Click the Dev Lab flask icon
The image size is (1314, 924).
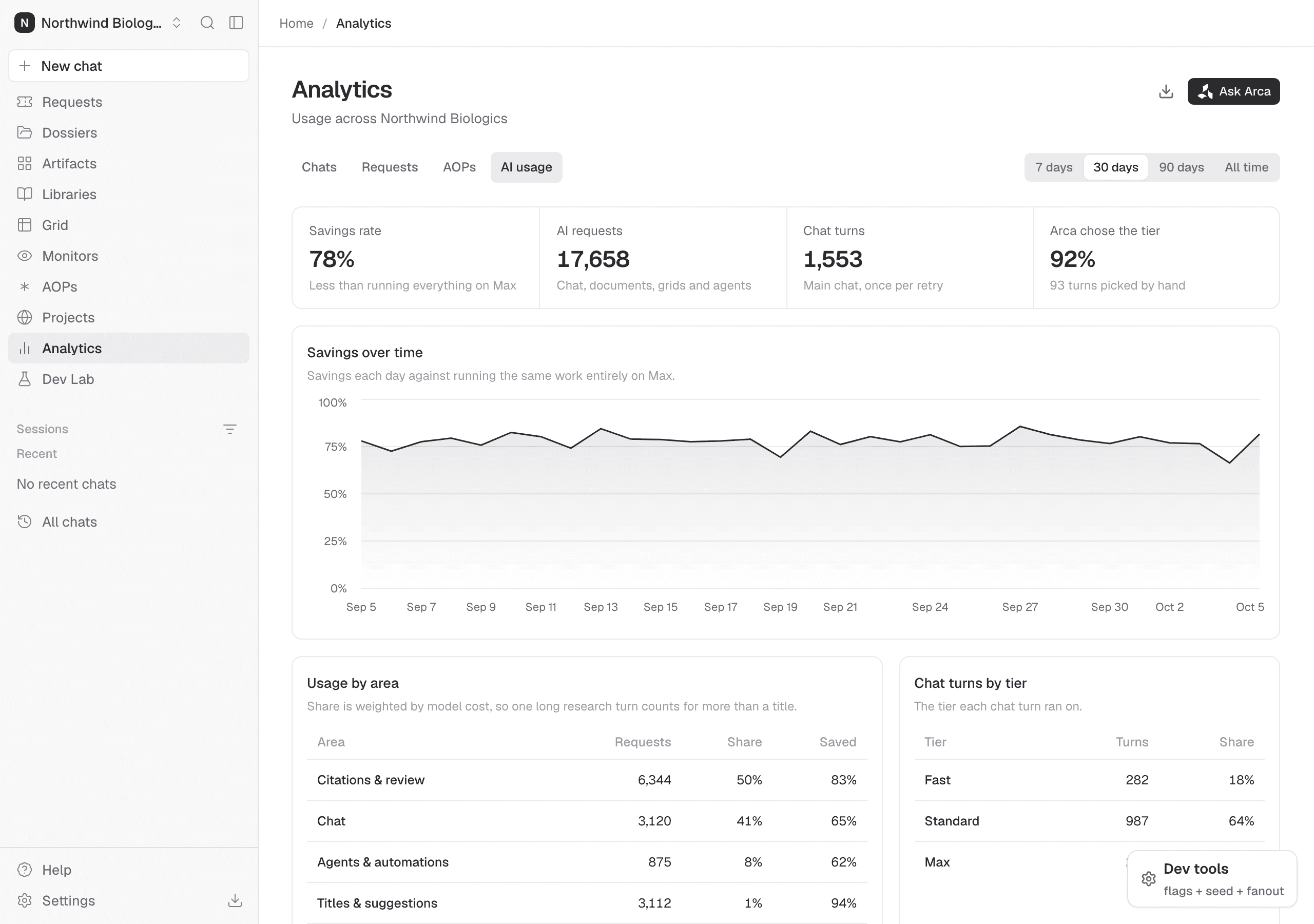tap(25, 379)
